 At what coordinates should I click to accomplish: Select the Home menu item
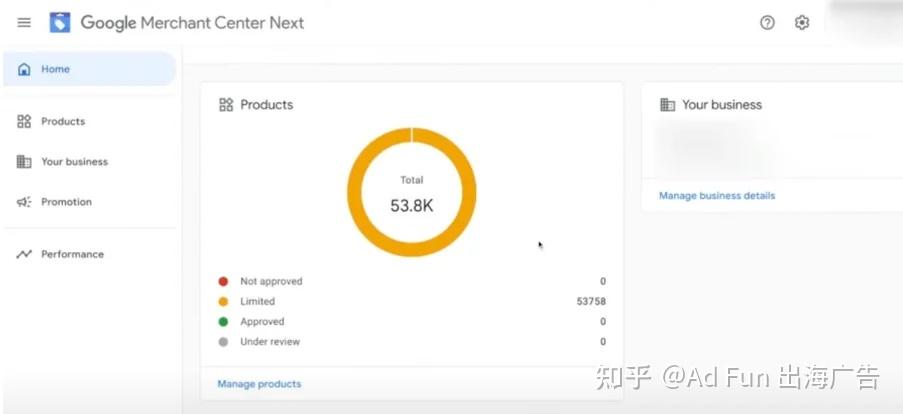point(89,69)
